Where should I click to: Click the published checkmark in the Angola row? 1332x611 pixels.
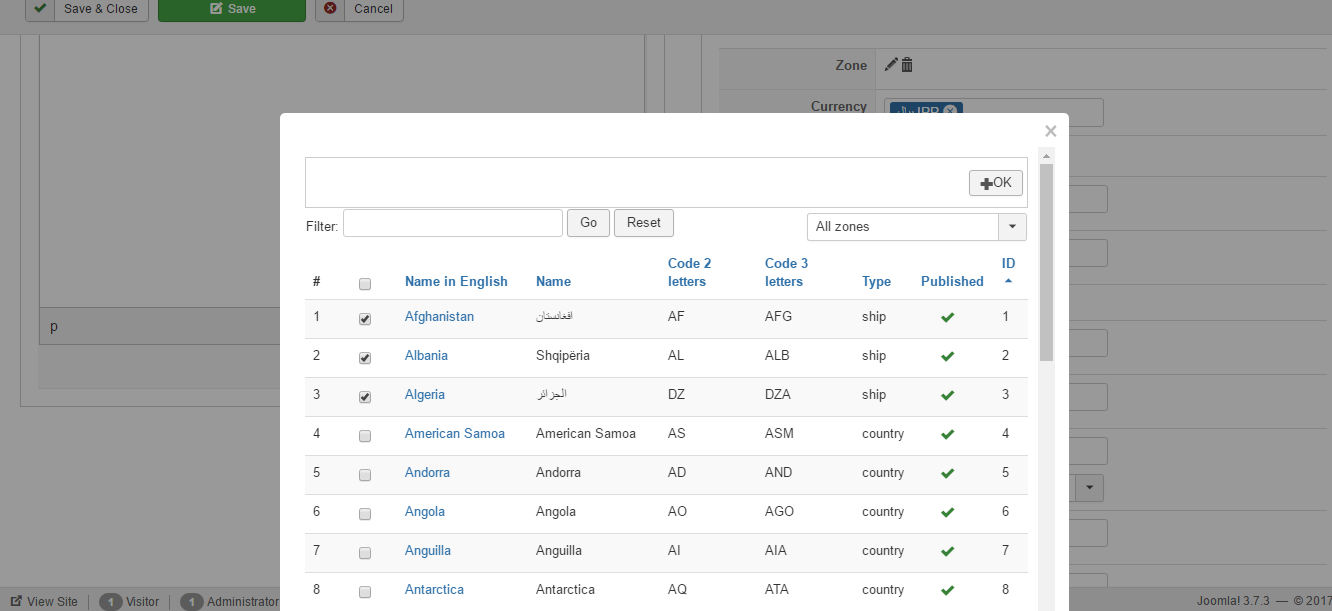[x=947, y=512]
